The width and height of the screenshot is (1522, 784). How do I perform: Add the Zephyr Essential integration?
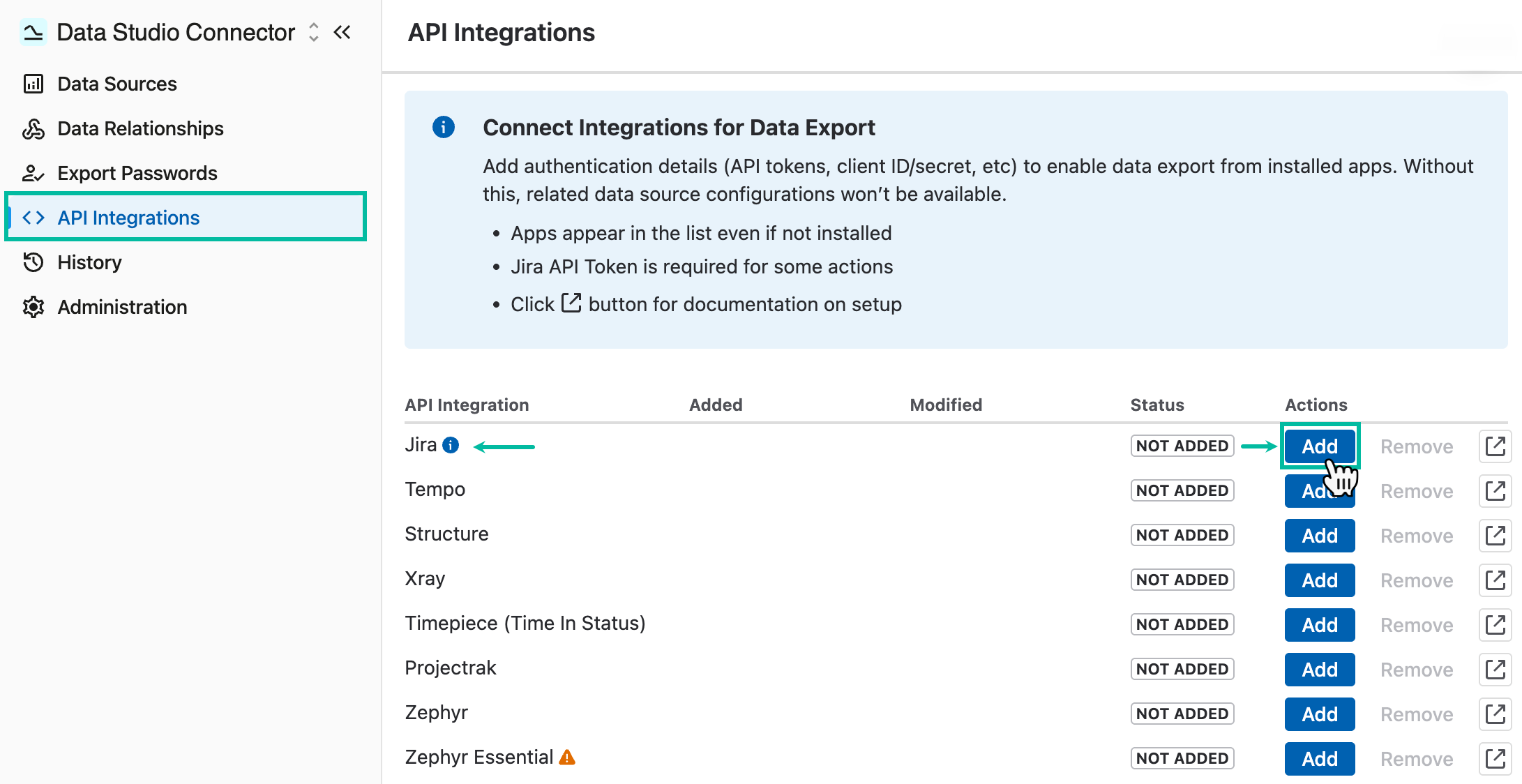1320,759
